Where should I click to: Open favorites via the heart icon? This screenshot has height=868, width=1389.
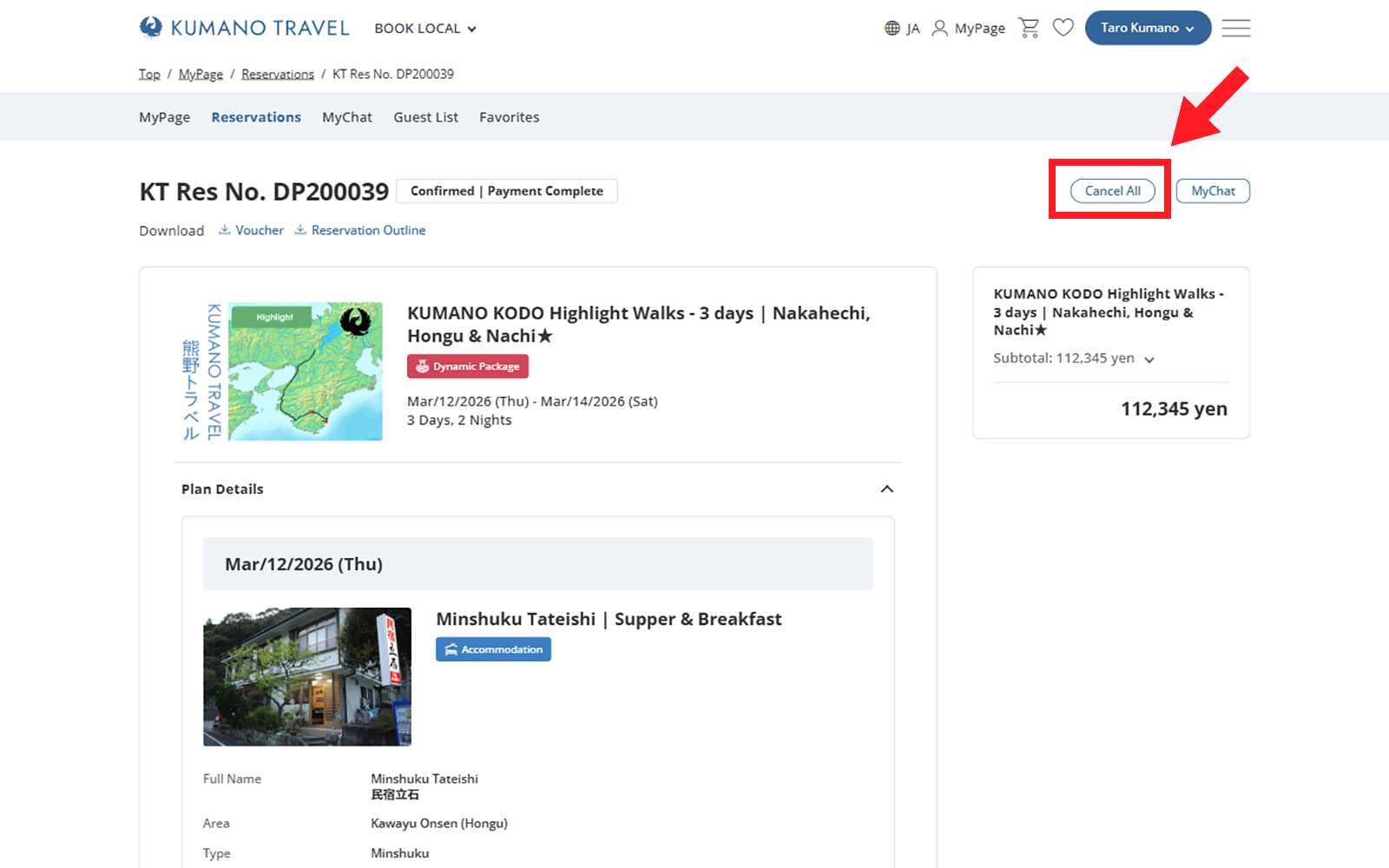tap(1063, 28)
